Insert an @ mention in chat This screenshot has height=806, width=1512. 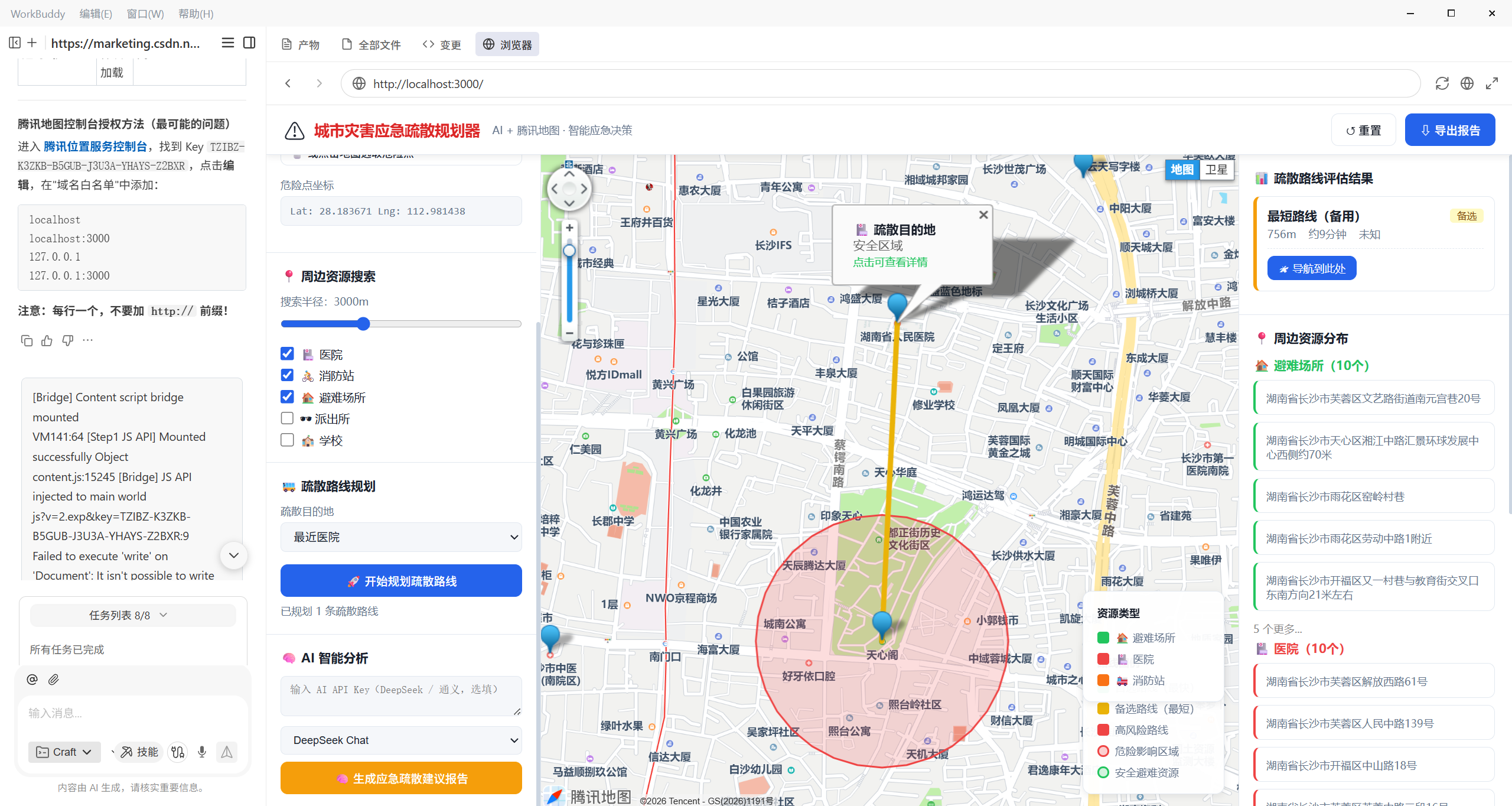[32, 680]
